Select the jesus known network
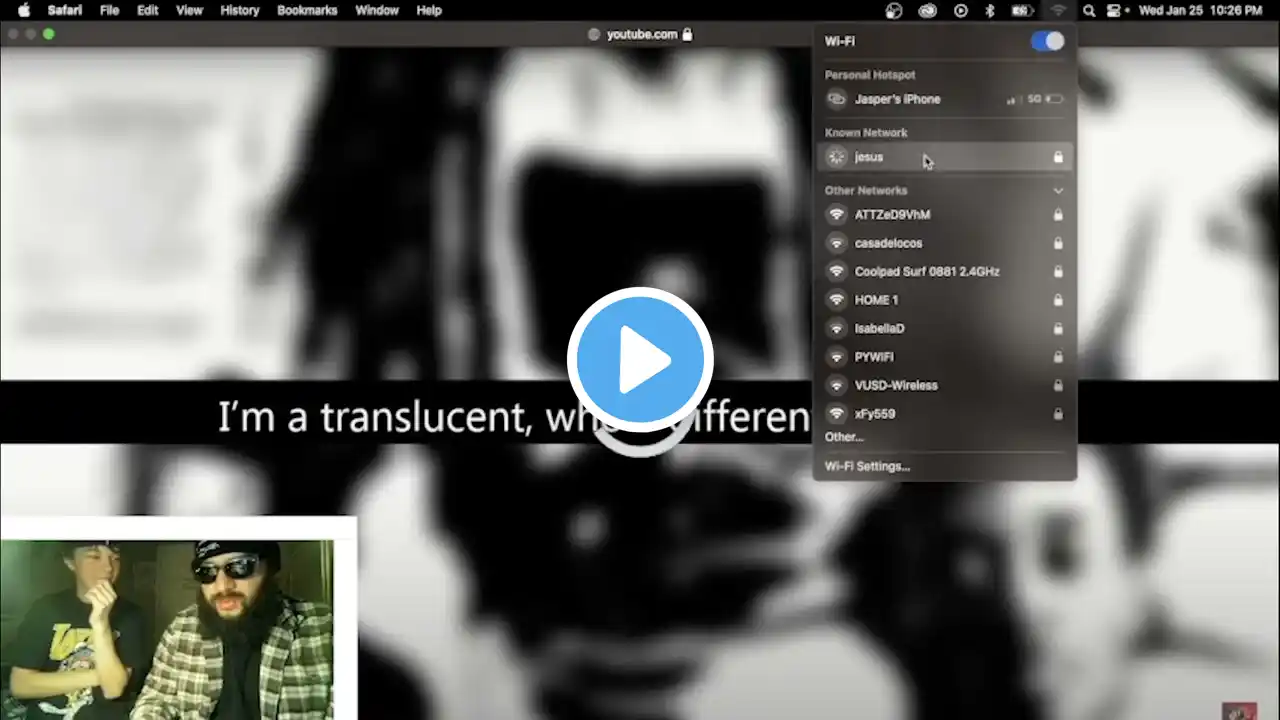The width and height of the screenshot is (1280, 720). pyautogui.click(x=944, y=157)
